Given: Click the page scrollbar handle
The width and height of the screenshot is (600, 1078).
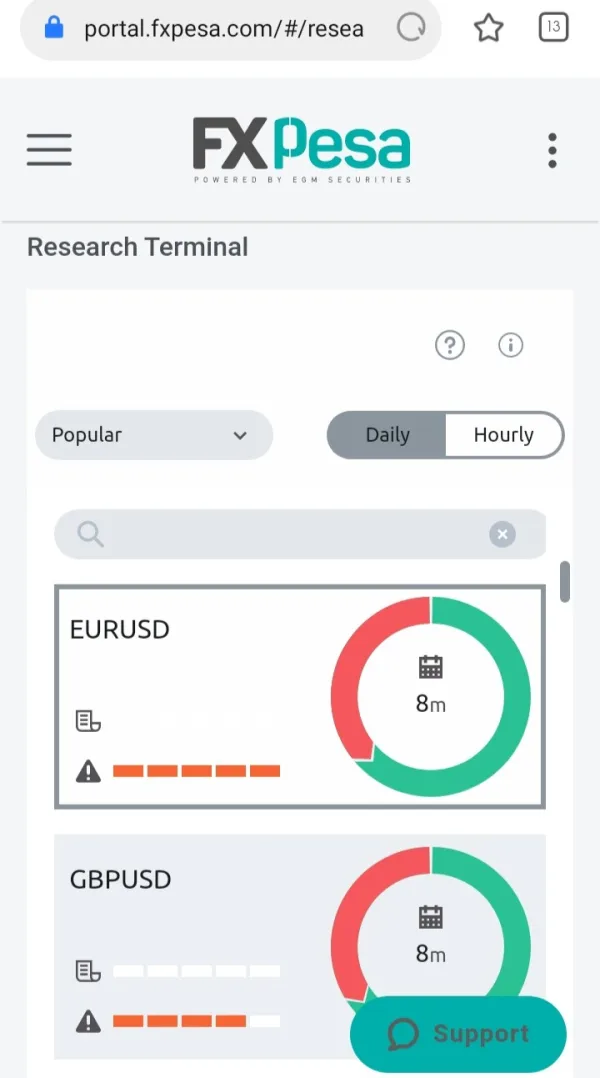Looking at the screenshot, I should tap(565, 582).
